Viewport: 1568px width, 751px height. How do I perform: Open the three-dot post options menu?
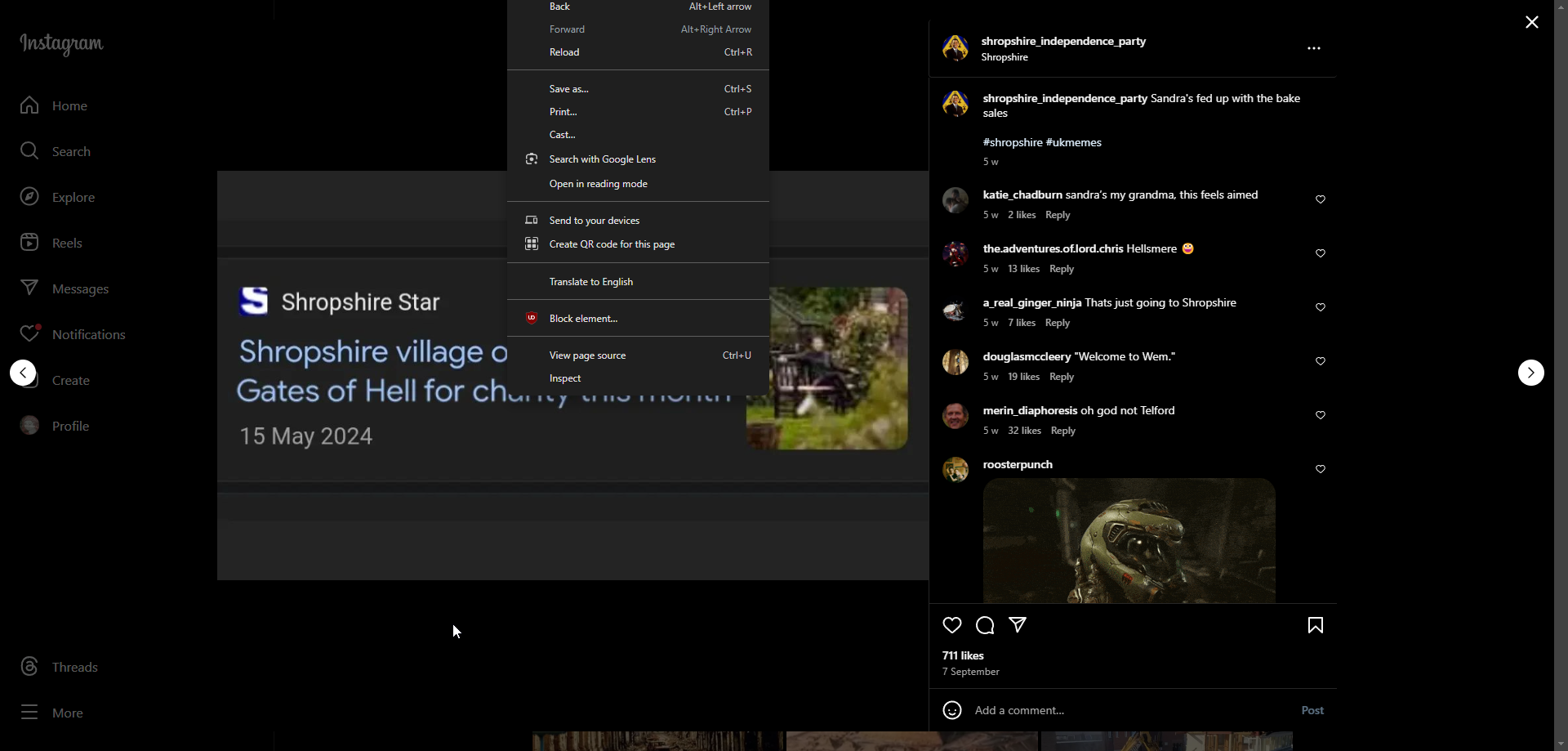(x=1313, y=49)
